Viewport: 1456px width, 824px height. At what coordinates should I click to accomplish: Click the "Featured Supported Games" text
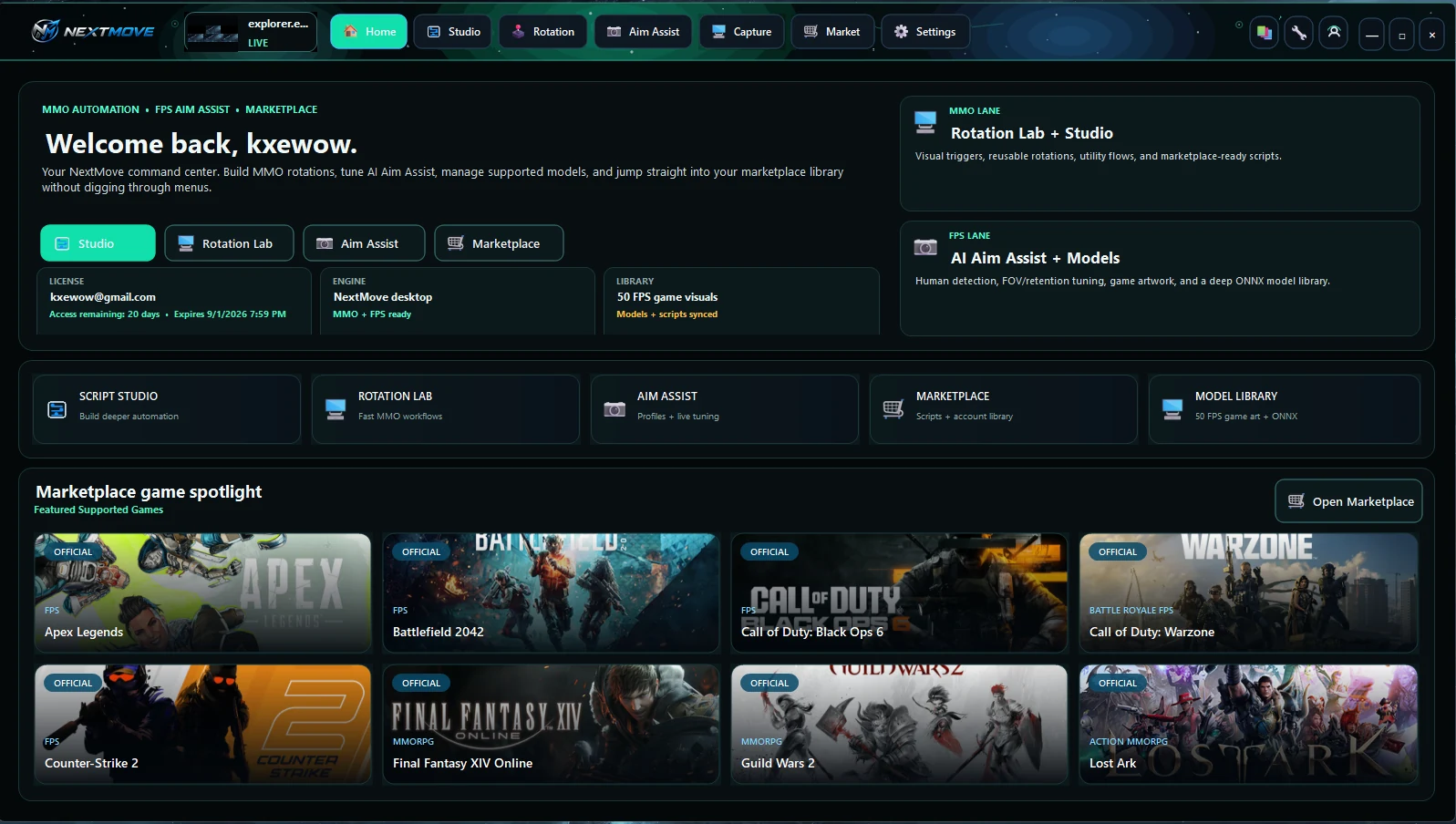pos(98,510)
